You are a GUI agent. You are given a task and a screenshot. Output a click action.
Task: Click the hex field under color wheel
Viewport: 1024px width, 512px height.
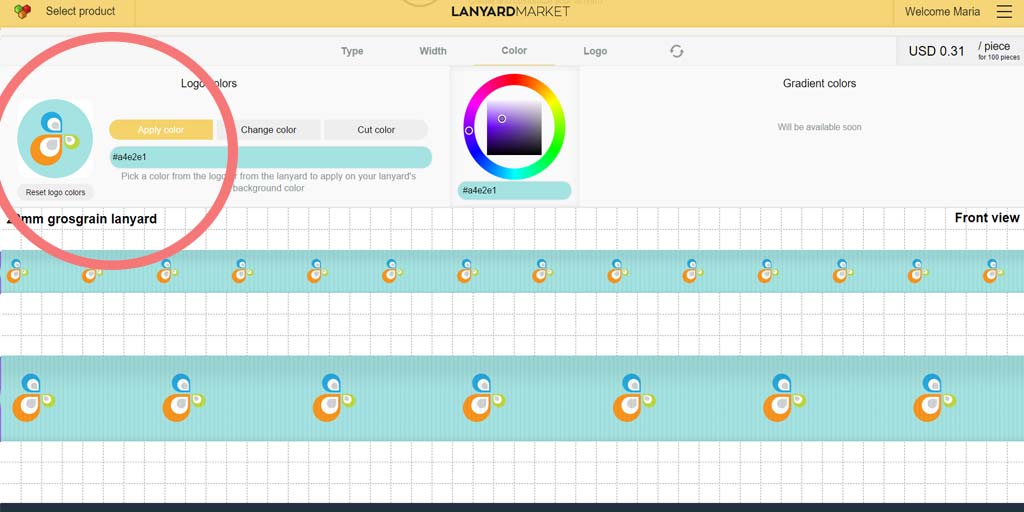[x=515, y=191]
